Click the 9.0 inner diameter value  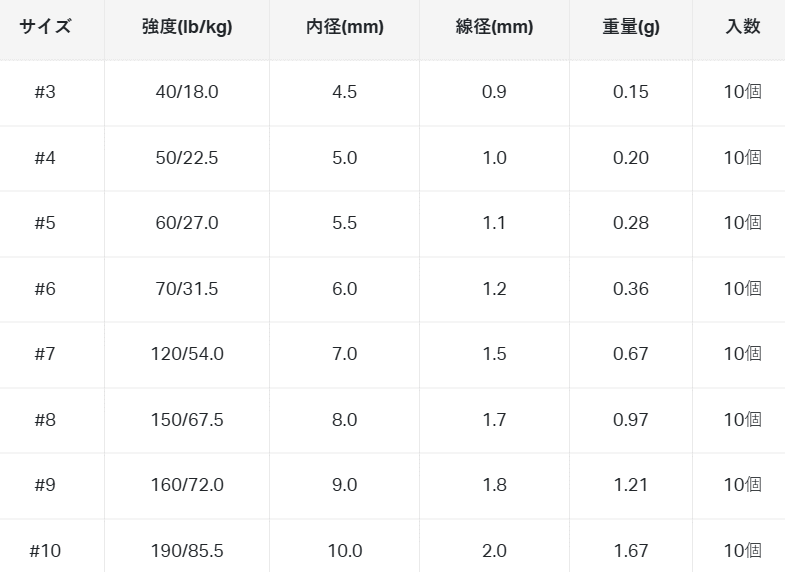[x=344, y=485]
